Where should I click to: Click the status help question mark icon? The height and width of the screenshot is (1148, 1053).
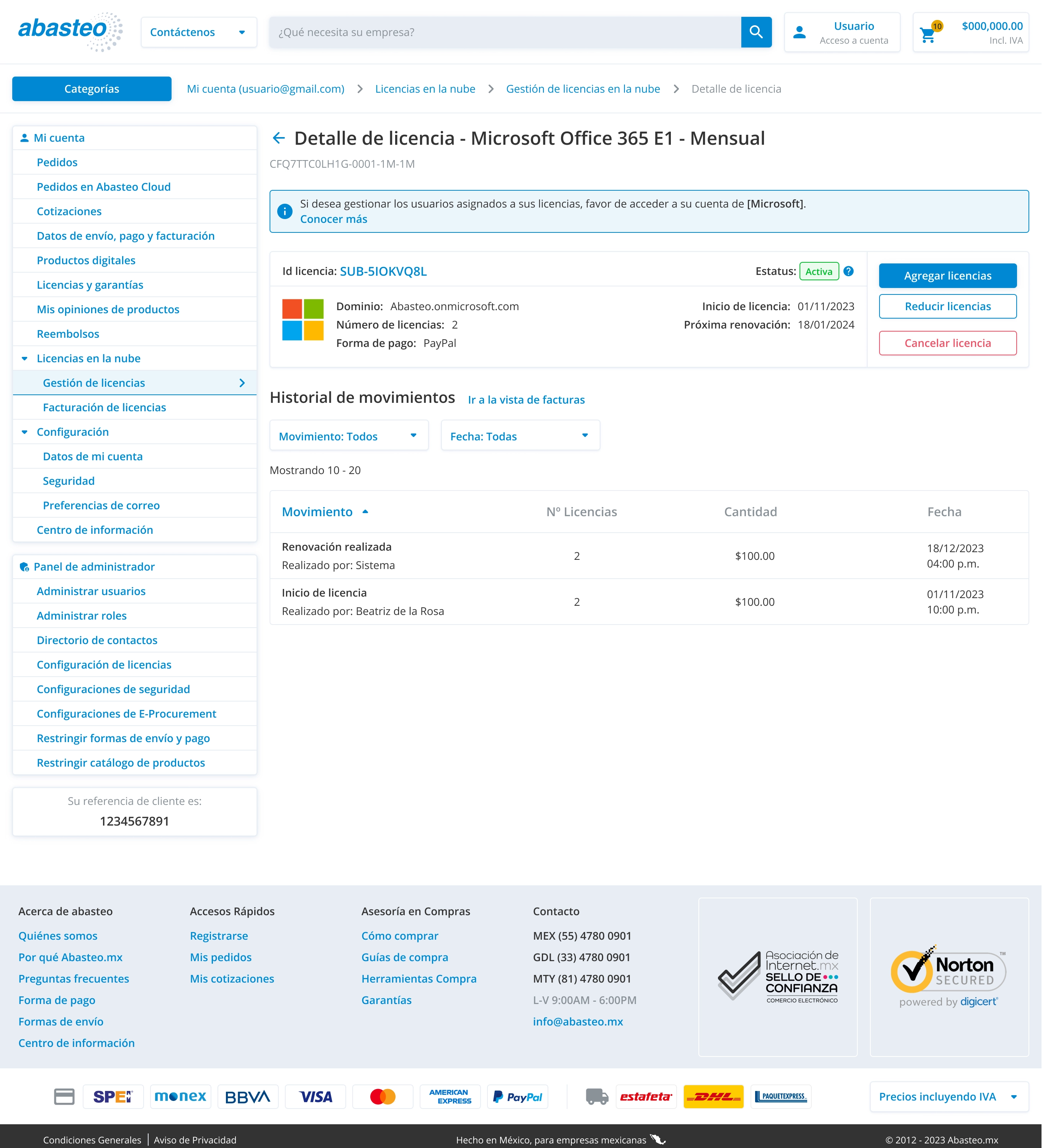(849, 271)
